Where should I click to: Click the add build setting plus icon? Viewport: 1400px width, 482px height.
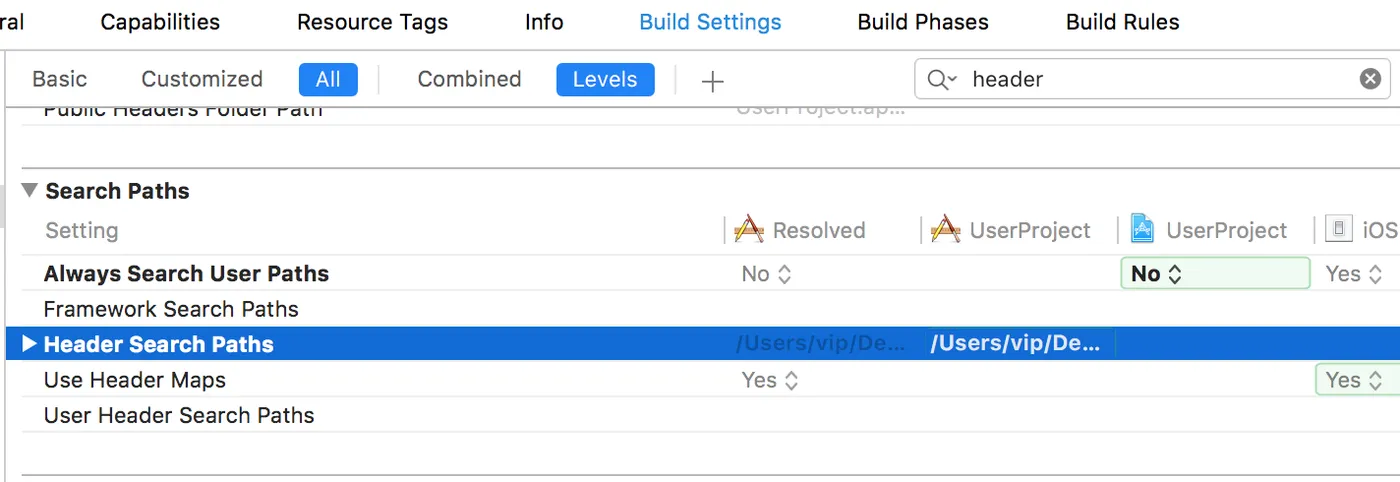point(712,81)
